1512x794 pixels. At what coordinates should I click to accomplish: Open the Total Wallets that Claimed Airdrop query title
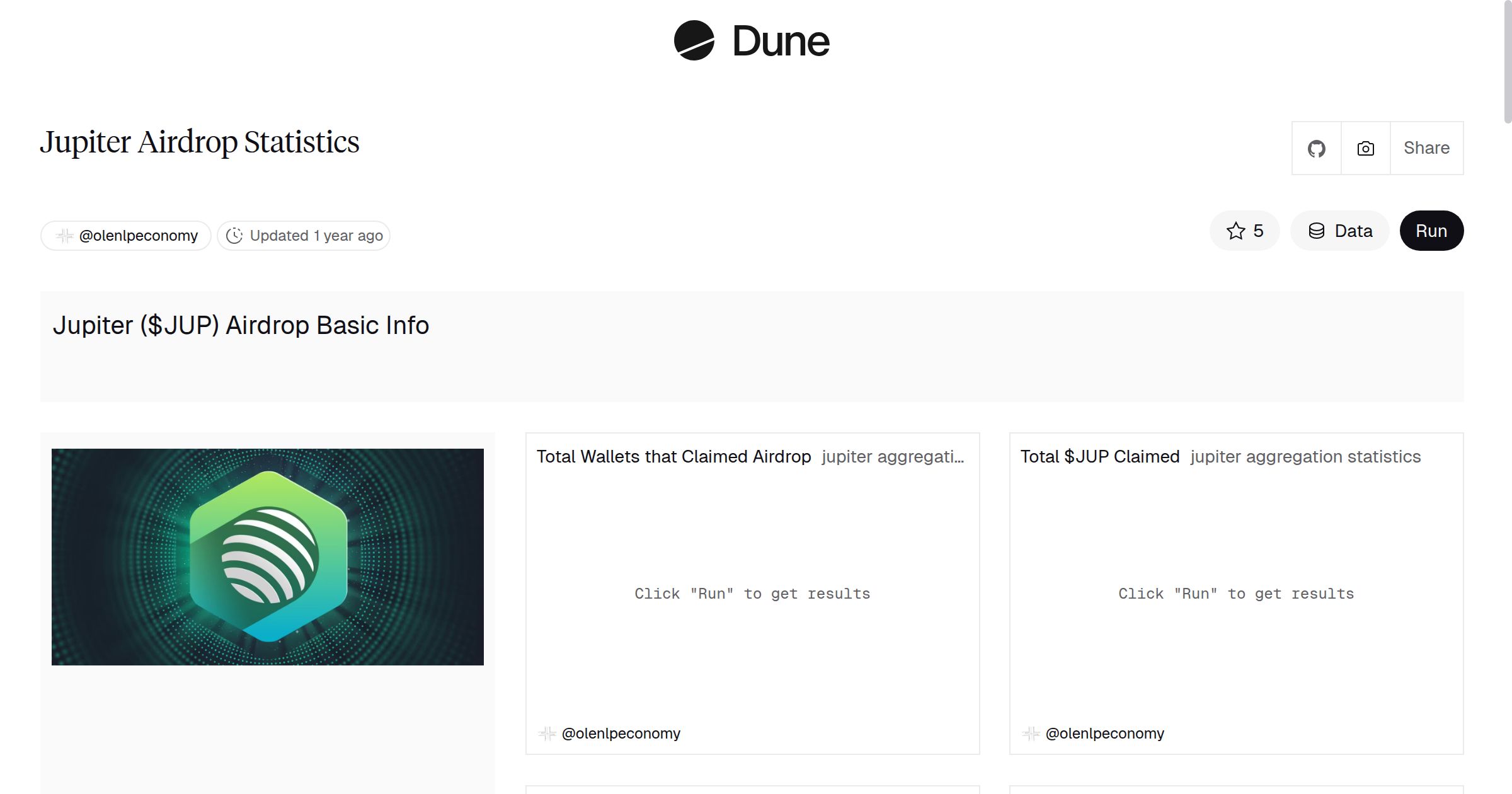pyautogui.click(x=673, y=456)
